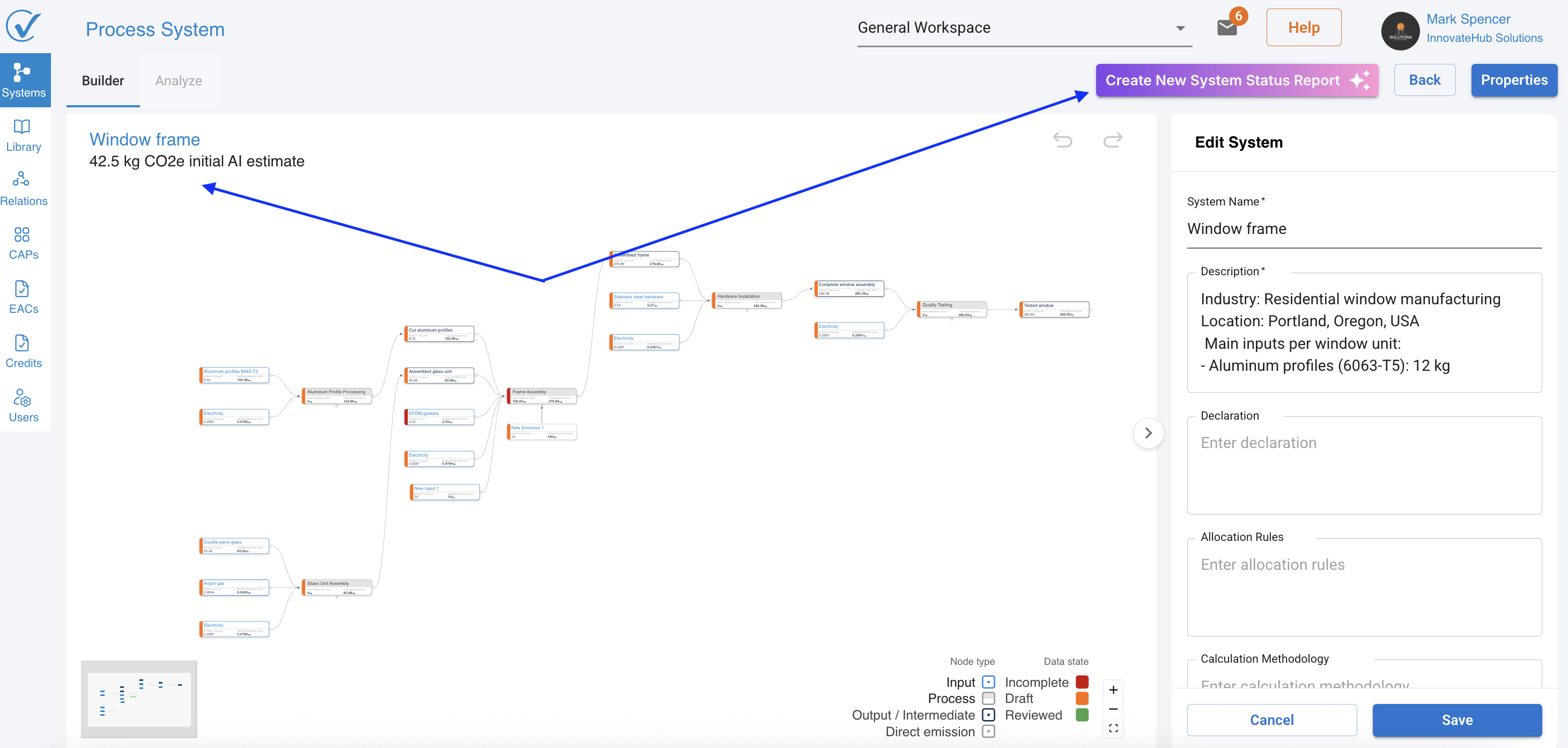Click the redo arrow icon

click(1112, 140)
